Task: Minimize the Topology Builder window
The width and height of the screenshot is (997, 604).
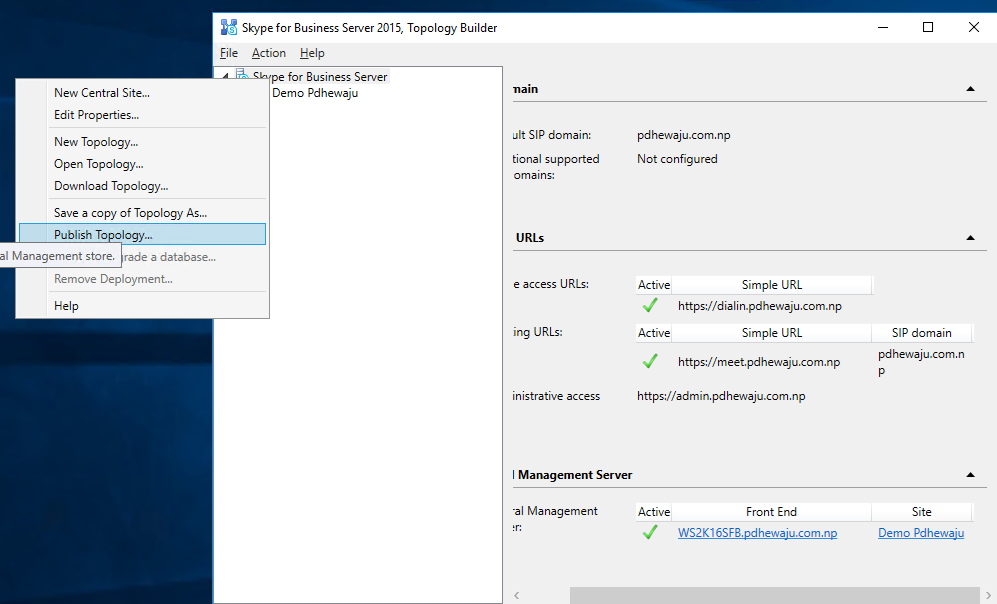Action: pyautogui.click(x=883, y=27)
